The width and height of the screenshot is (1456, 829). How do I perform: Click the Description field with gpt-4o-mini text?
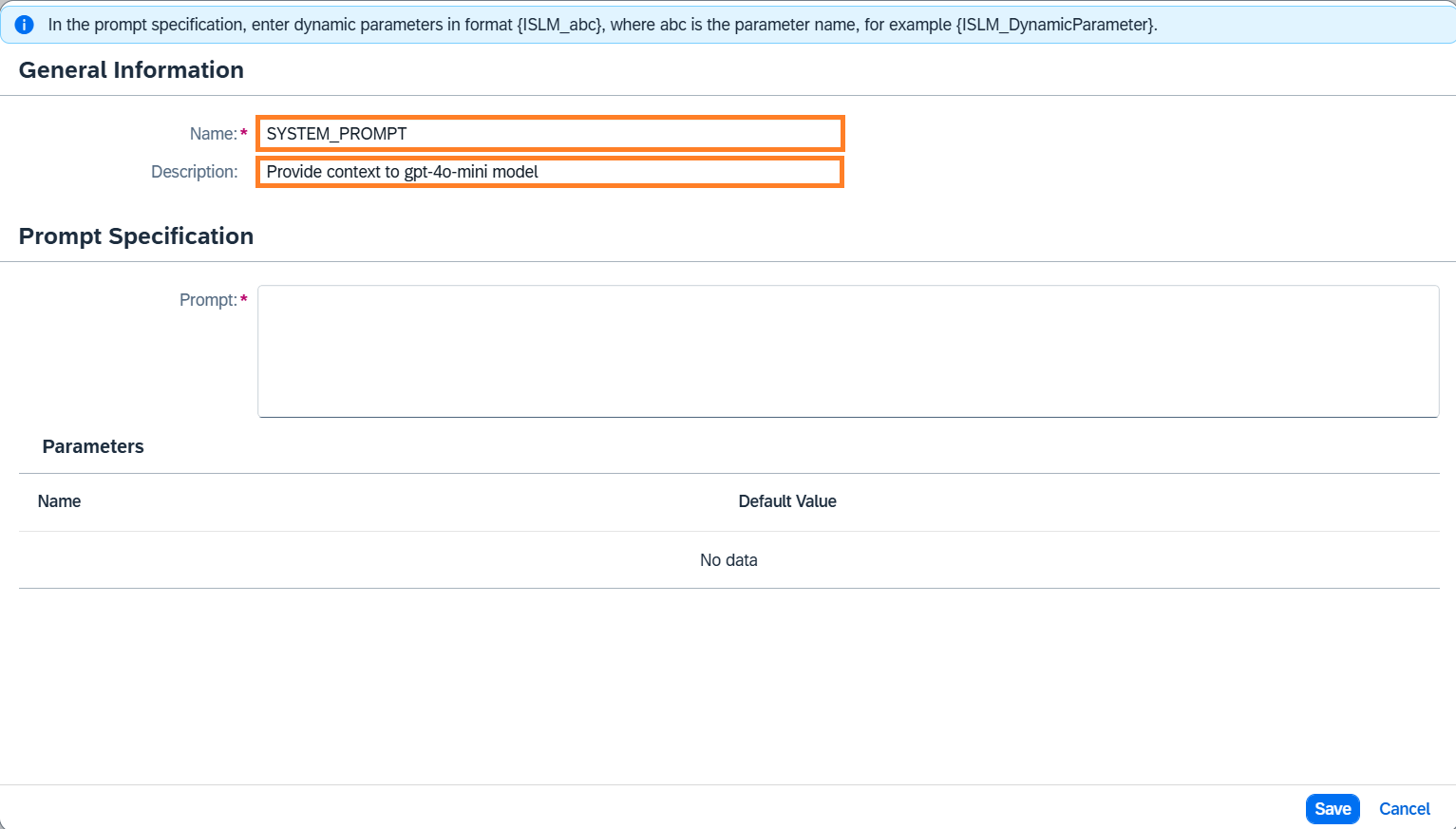click(549, 172)
